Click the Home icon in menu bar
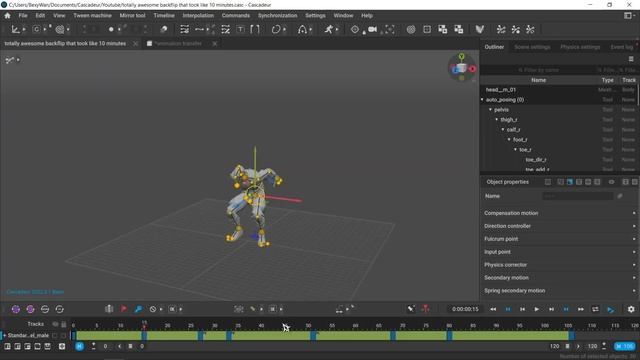This screenshot has height=360, width=640. pyautogui.click(x=7, y=16)
